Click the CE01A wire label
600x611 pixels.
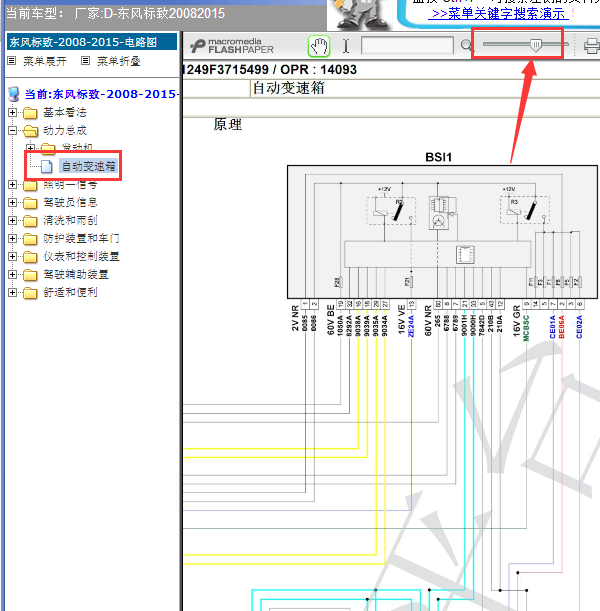552,327
